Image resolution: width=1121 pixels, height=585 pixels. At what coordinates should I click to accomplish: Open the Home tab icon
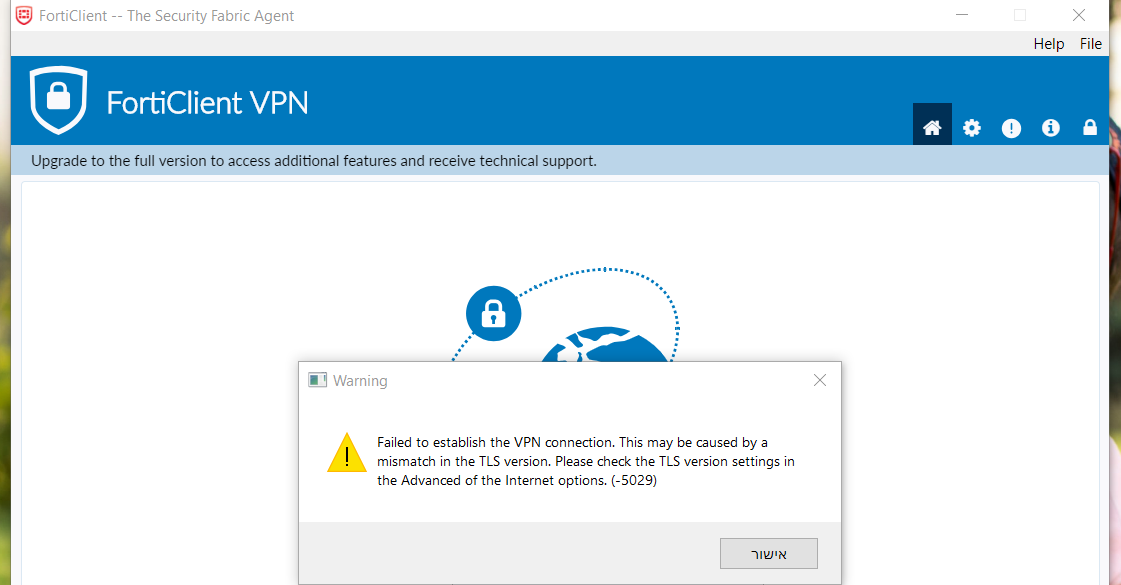[932, 127]
